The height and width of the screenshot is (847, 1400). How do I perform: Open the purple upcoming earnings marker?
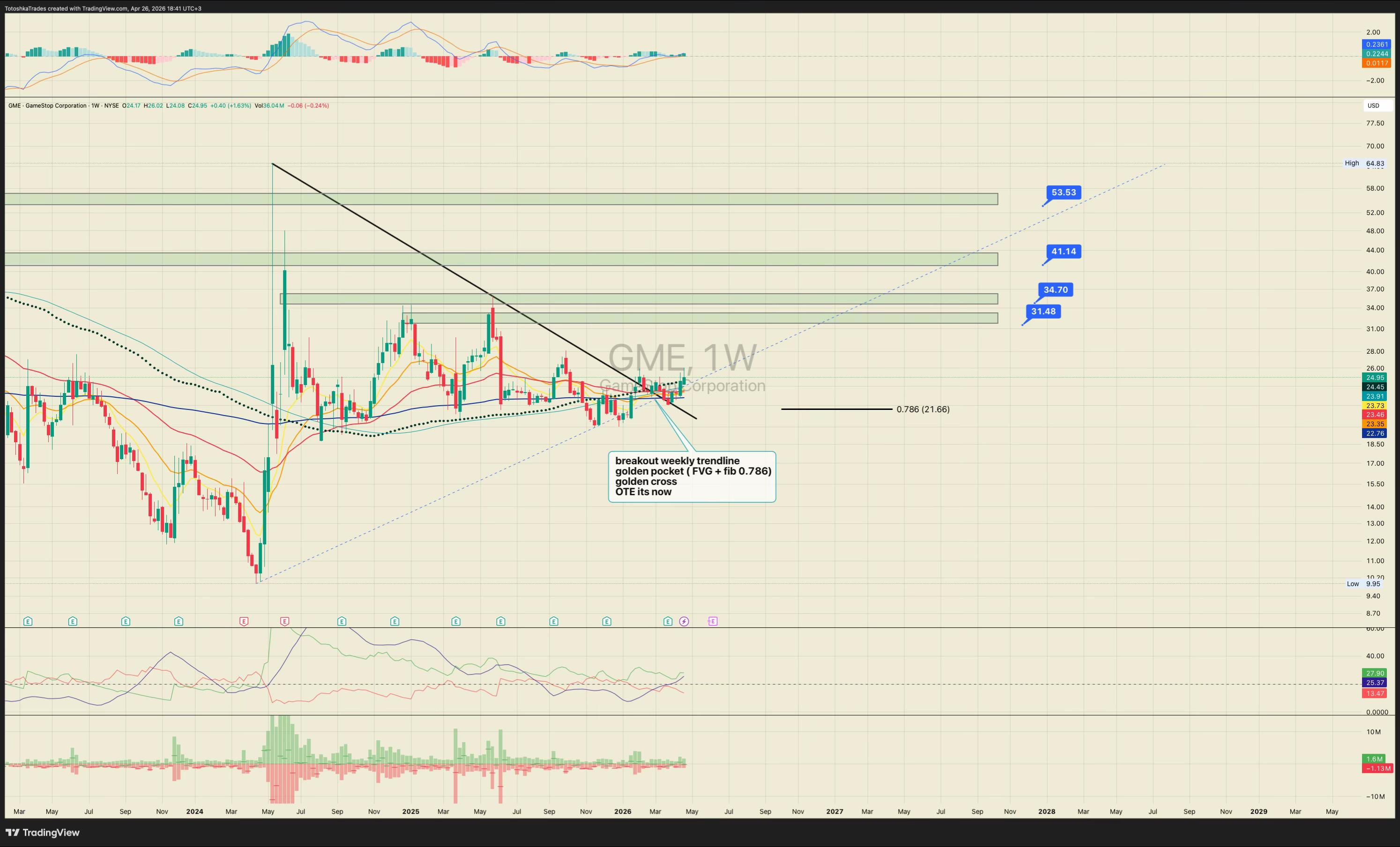coord(713,622)
